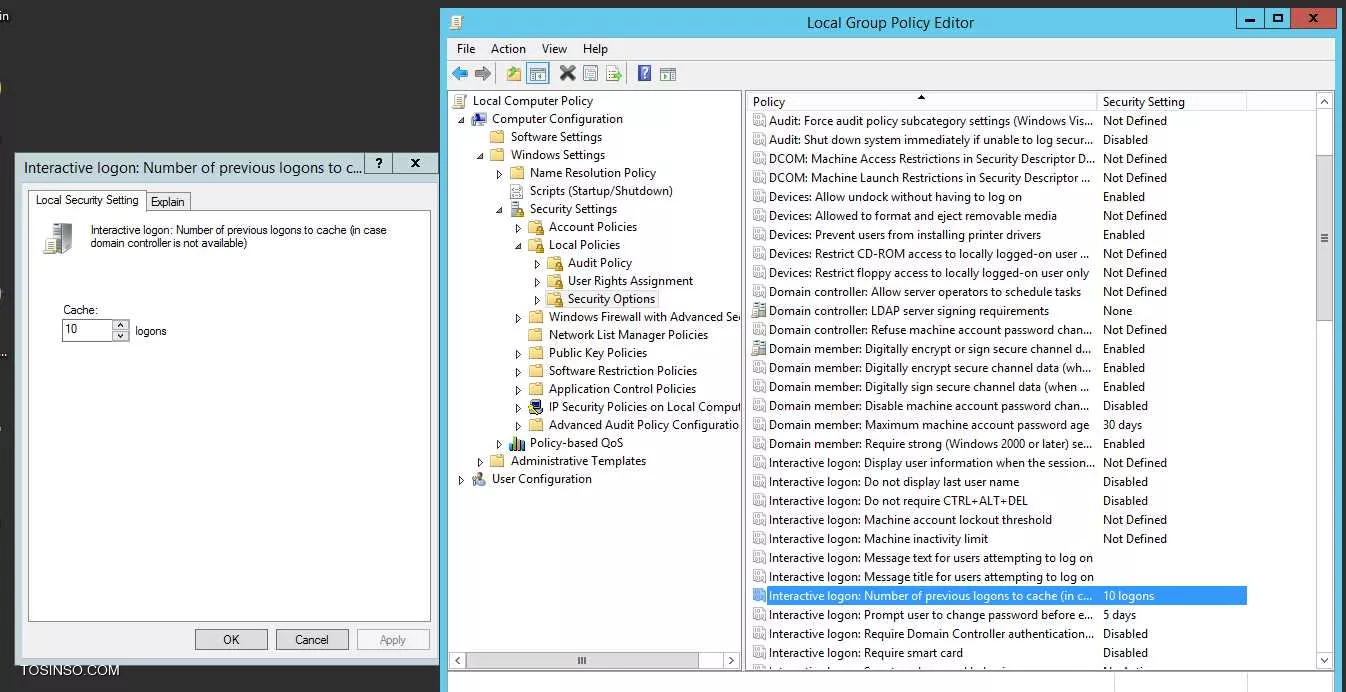Screen dimensions: 1346x692
Task: Click the Cancel button in the dialog
Action: point(312,640)
